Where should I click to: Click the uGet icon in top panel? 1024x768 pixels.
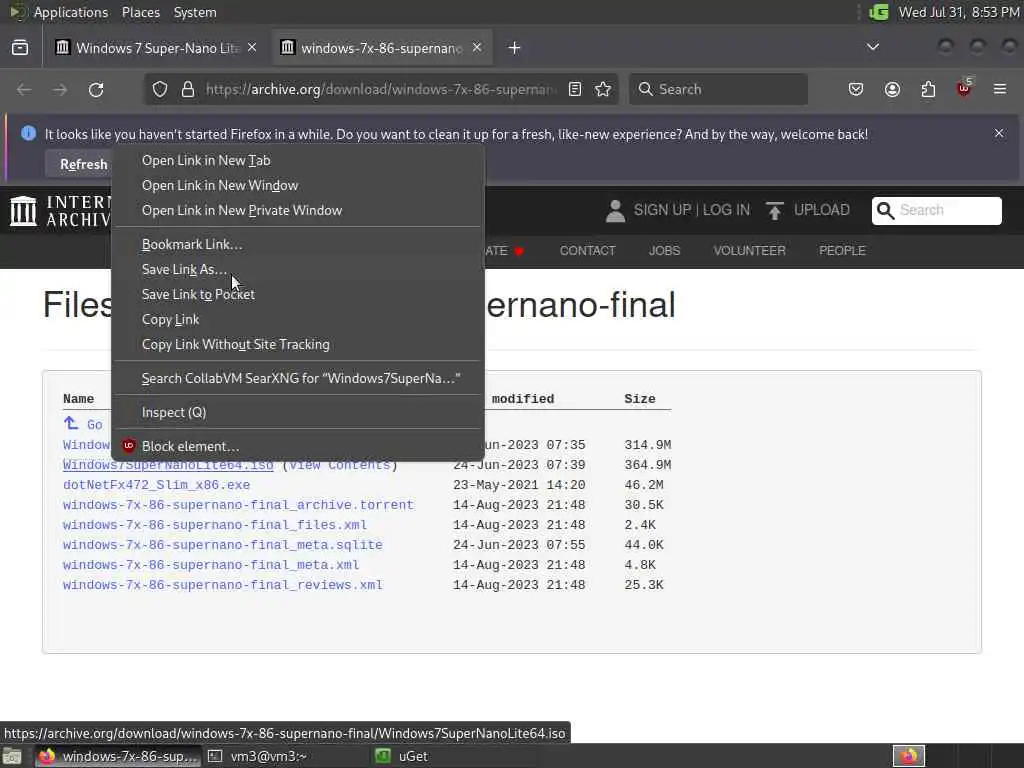click(879, 12)
